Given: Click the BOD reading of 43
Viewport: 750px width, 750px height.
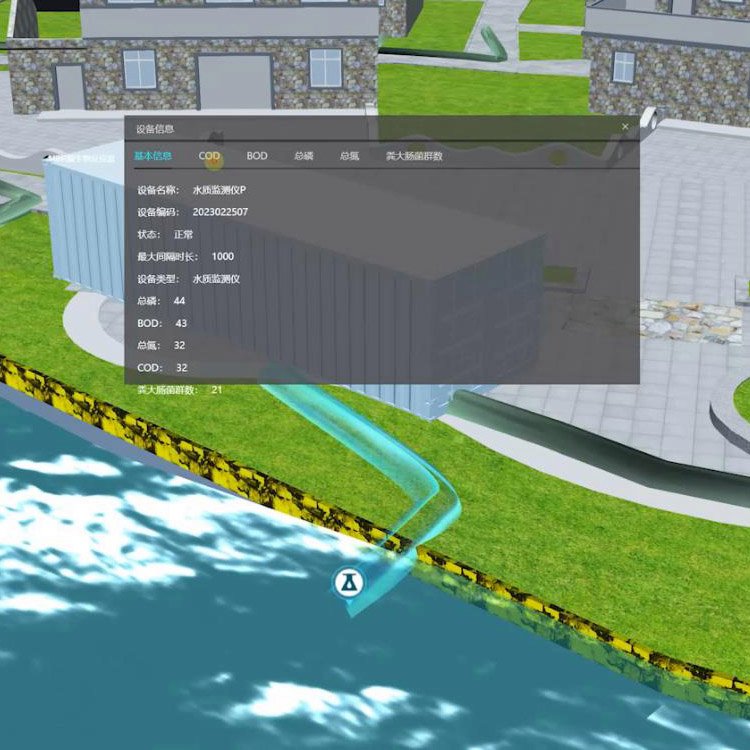Looking at the screenshot, I should pos(181,323).
